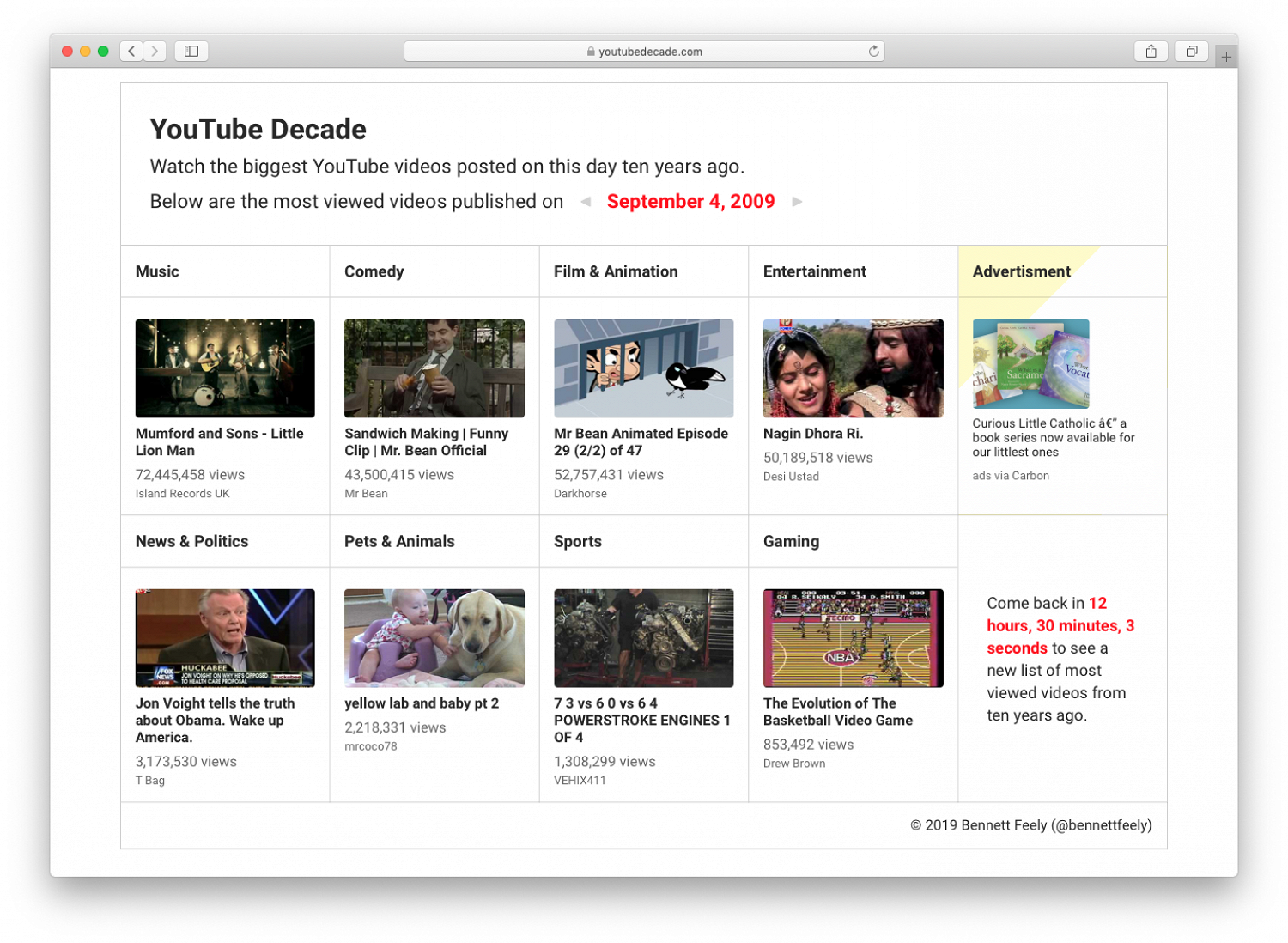This screenshot has height=943, width=1288.
Task: Click title 'Mumford and Sons - Little Lion Man'
Action: coord(220,442)
